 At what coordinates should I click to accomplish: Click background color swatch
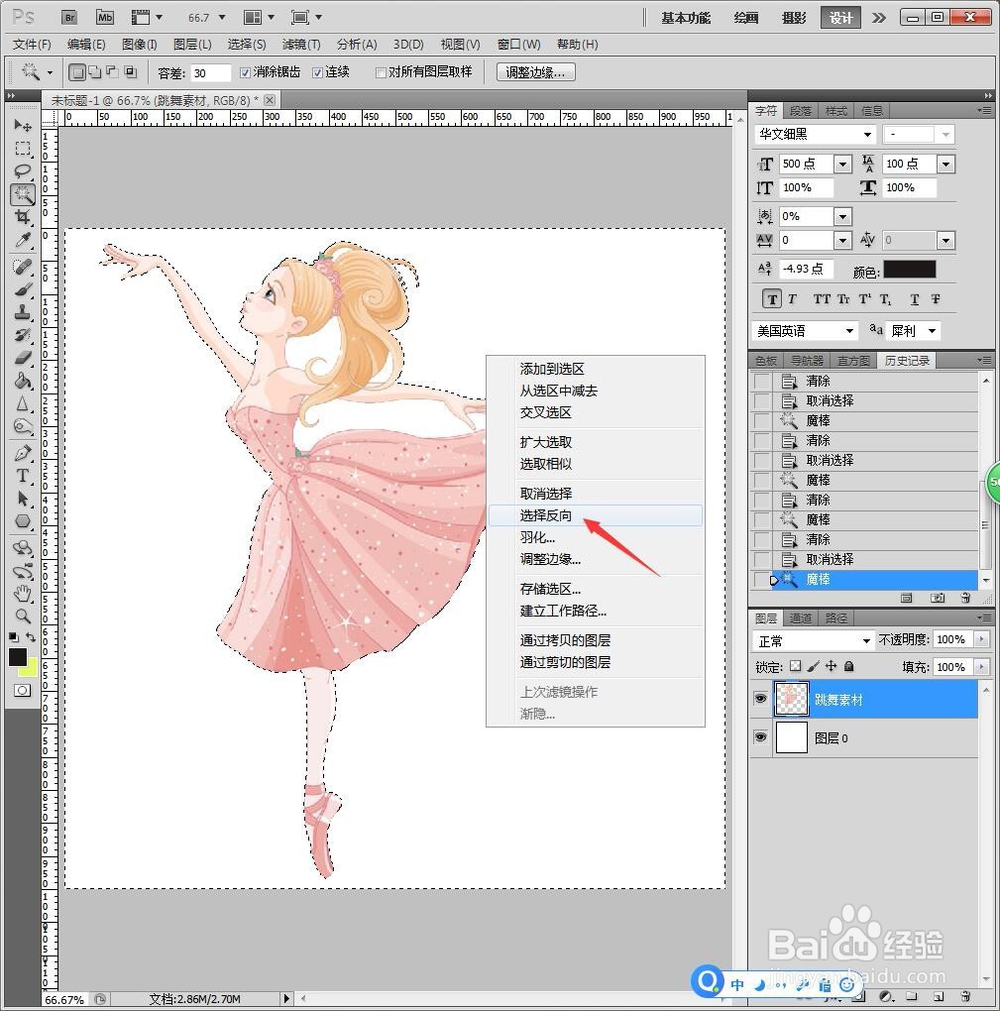coord(31,669)
